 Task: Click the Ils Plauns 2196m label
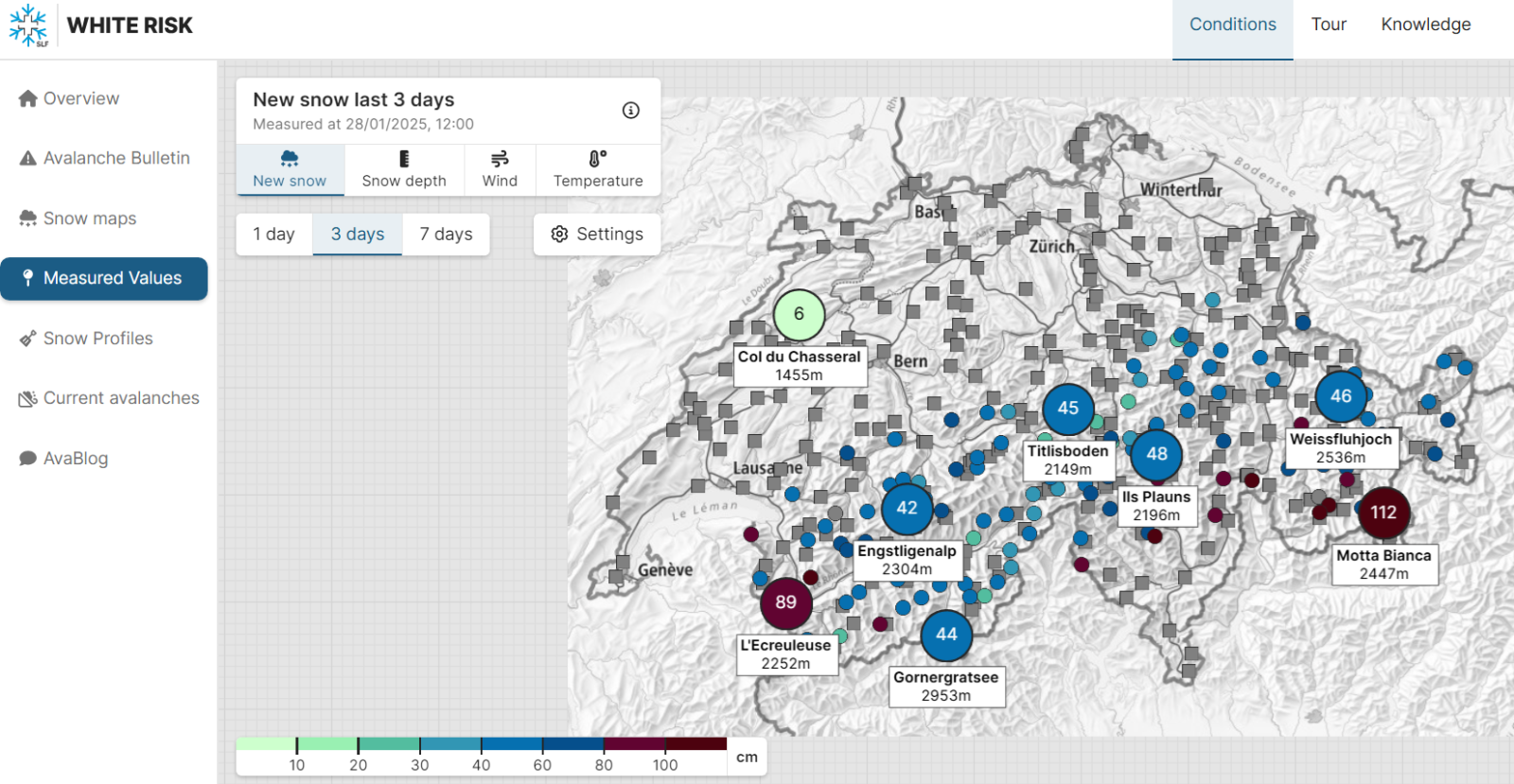point(1156,506)
